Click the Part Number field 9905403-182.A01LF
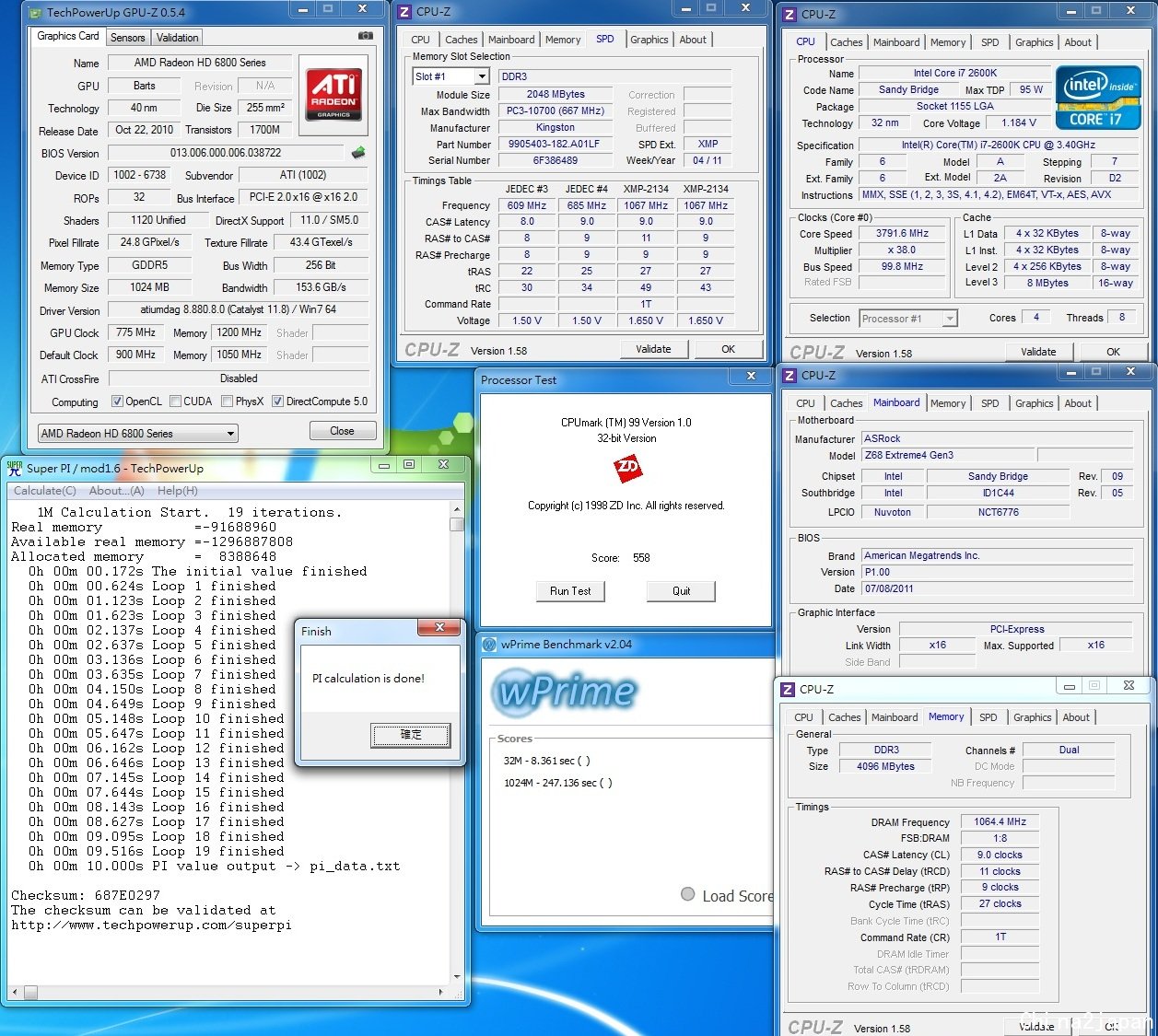 pos(556,145)
